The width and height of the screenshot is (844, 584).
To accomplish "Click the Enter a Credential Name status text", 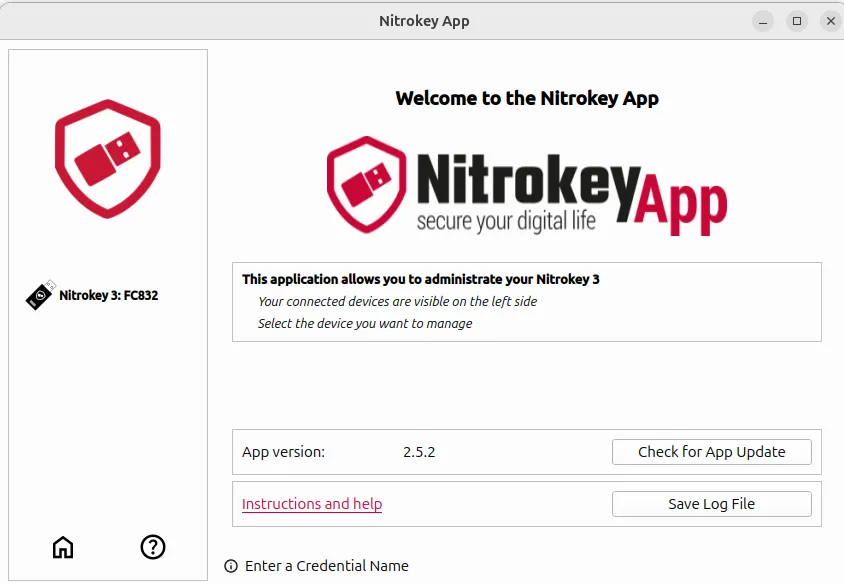I will [326, 566].
